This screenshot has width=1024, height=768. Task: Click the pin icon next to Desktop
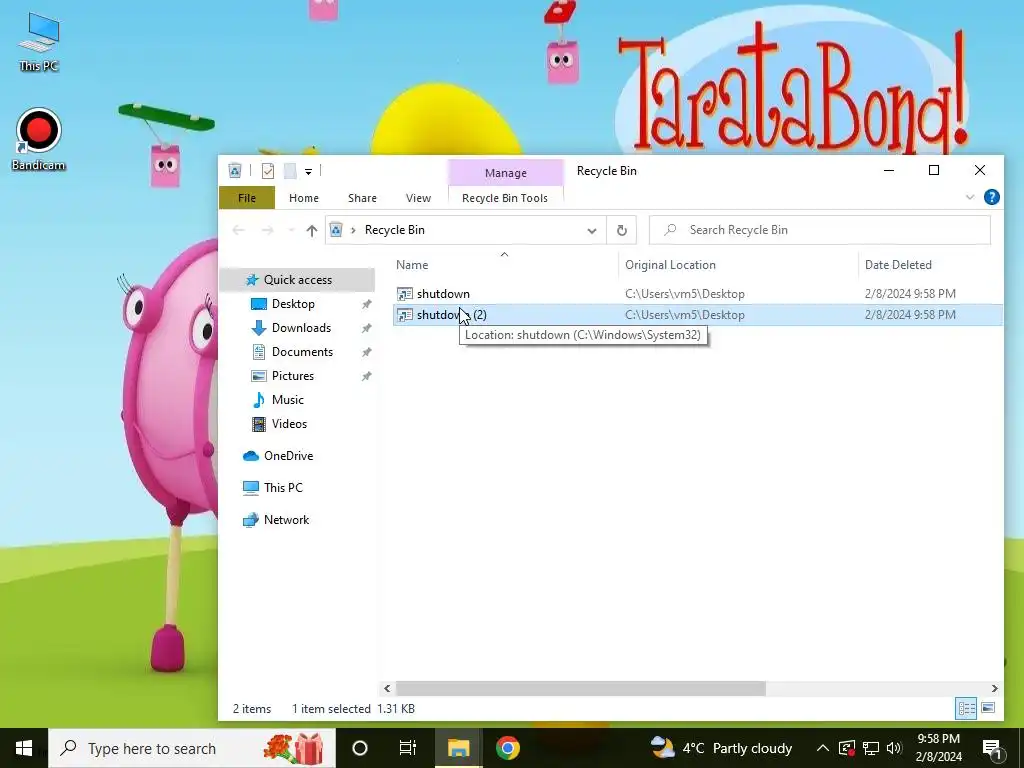(366, 304)
